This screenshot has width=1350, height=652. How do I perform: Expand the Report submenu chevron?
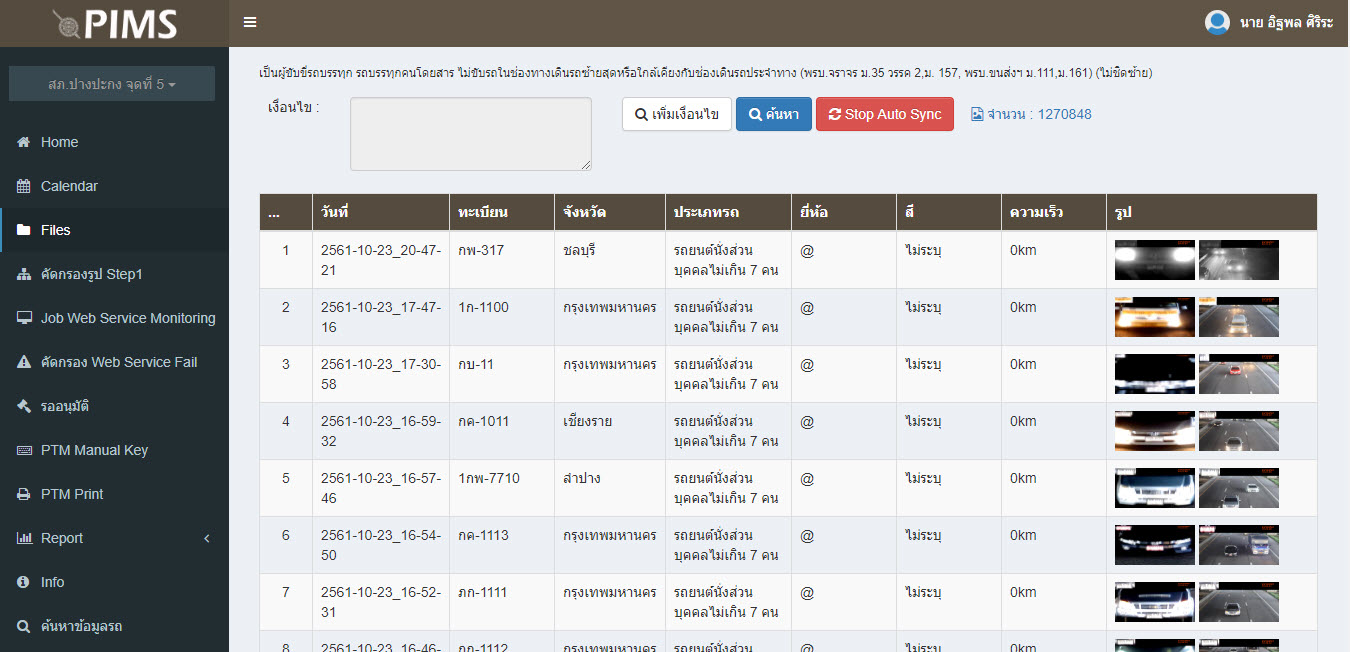pyautogui.click(x=207, y=538)
